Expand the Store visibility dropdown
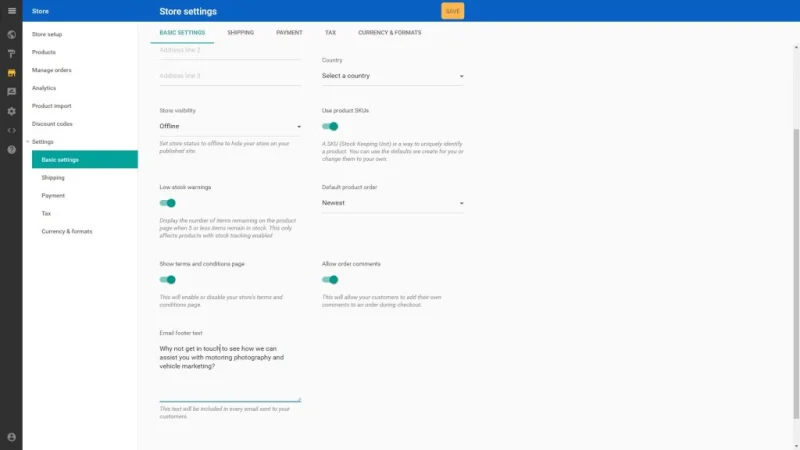 coord(230,127)
